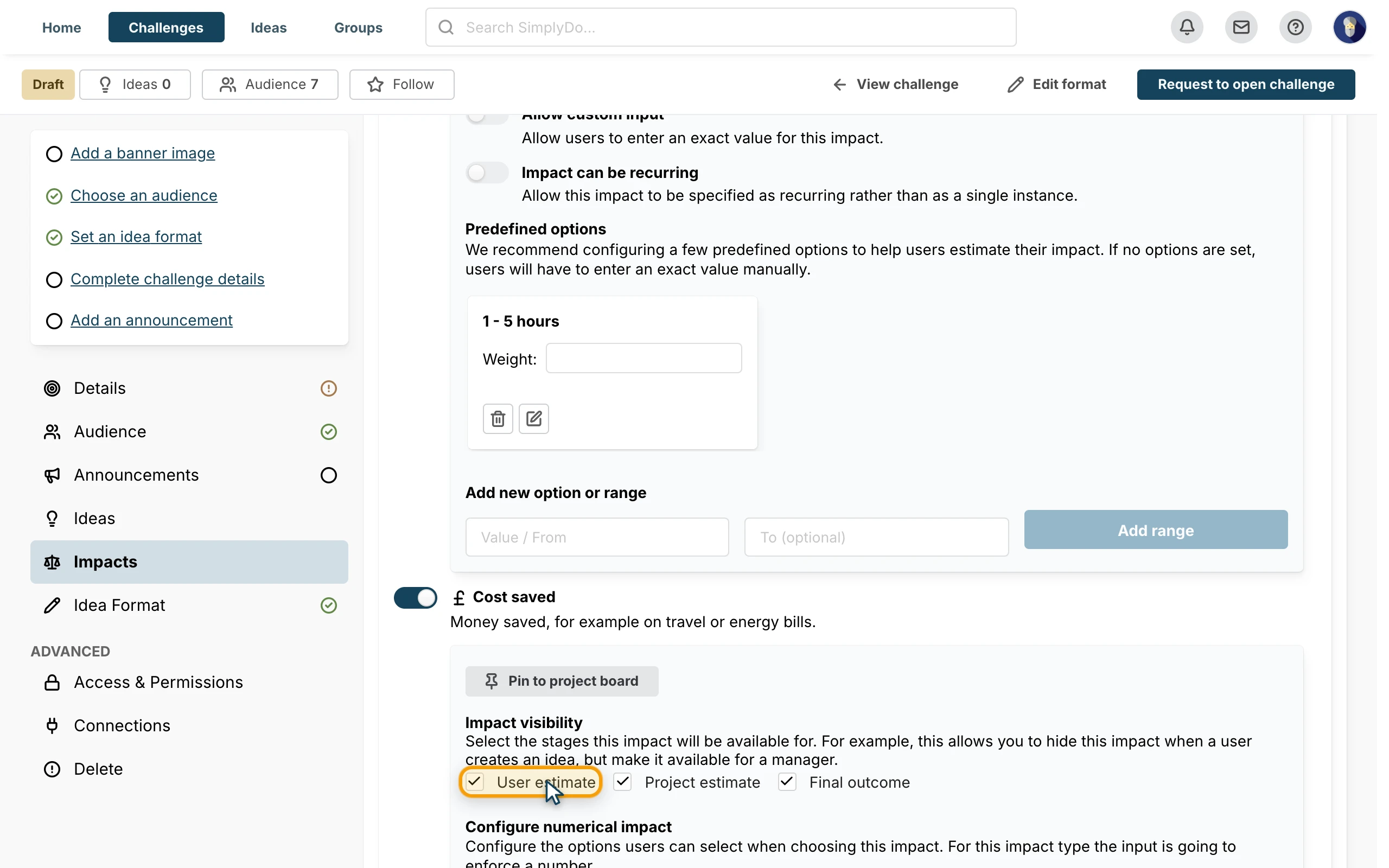Click the Add a banner image circle
The image size is (1389, 868).
pos(54,154)
